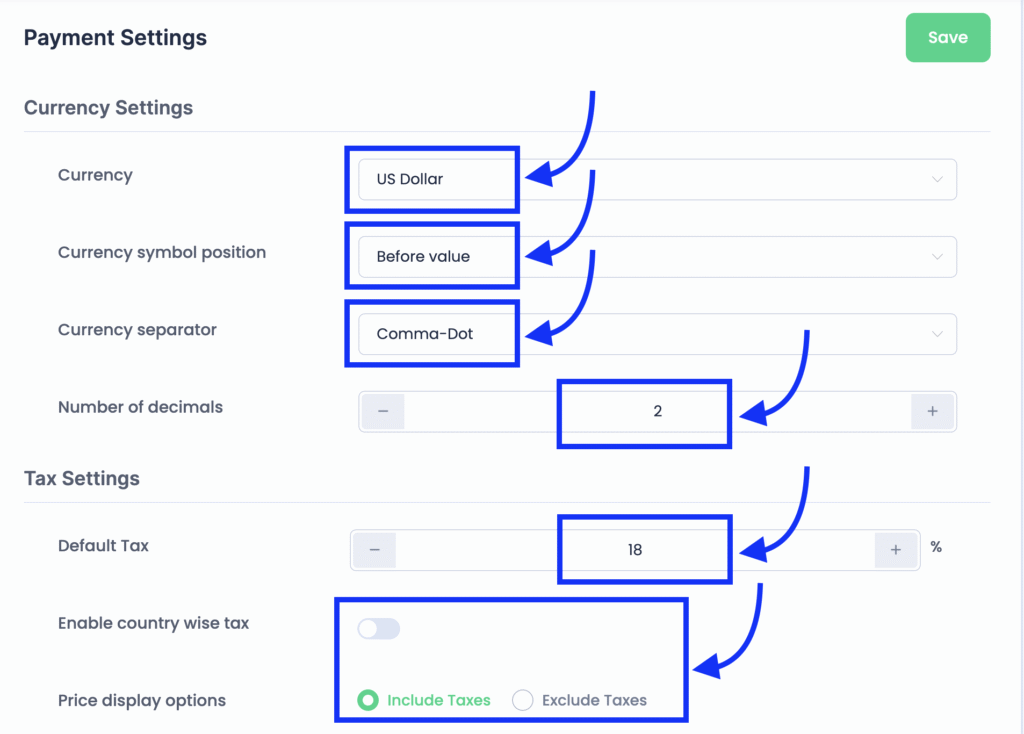Click the green Save button
This screenshot has width=1024, height=734.
point(947,38)
